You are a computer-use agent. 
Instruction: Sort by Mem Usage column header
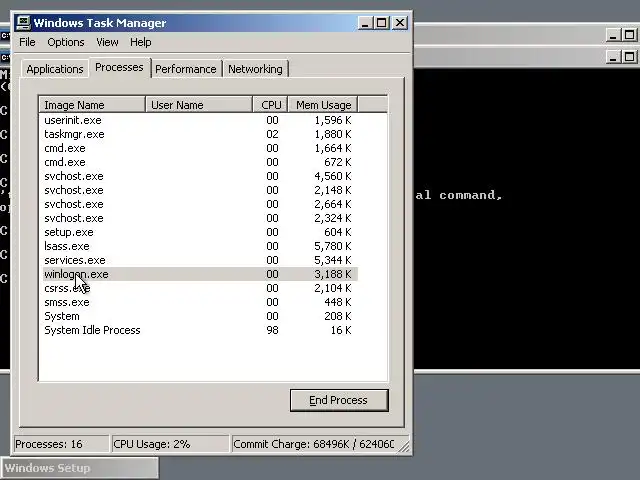(x=323, y=105)
